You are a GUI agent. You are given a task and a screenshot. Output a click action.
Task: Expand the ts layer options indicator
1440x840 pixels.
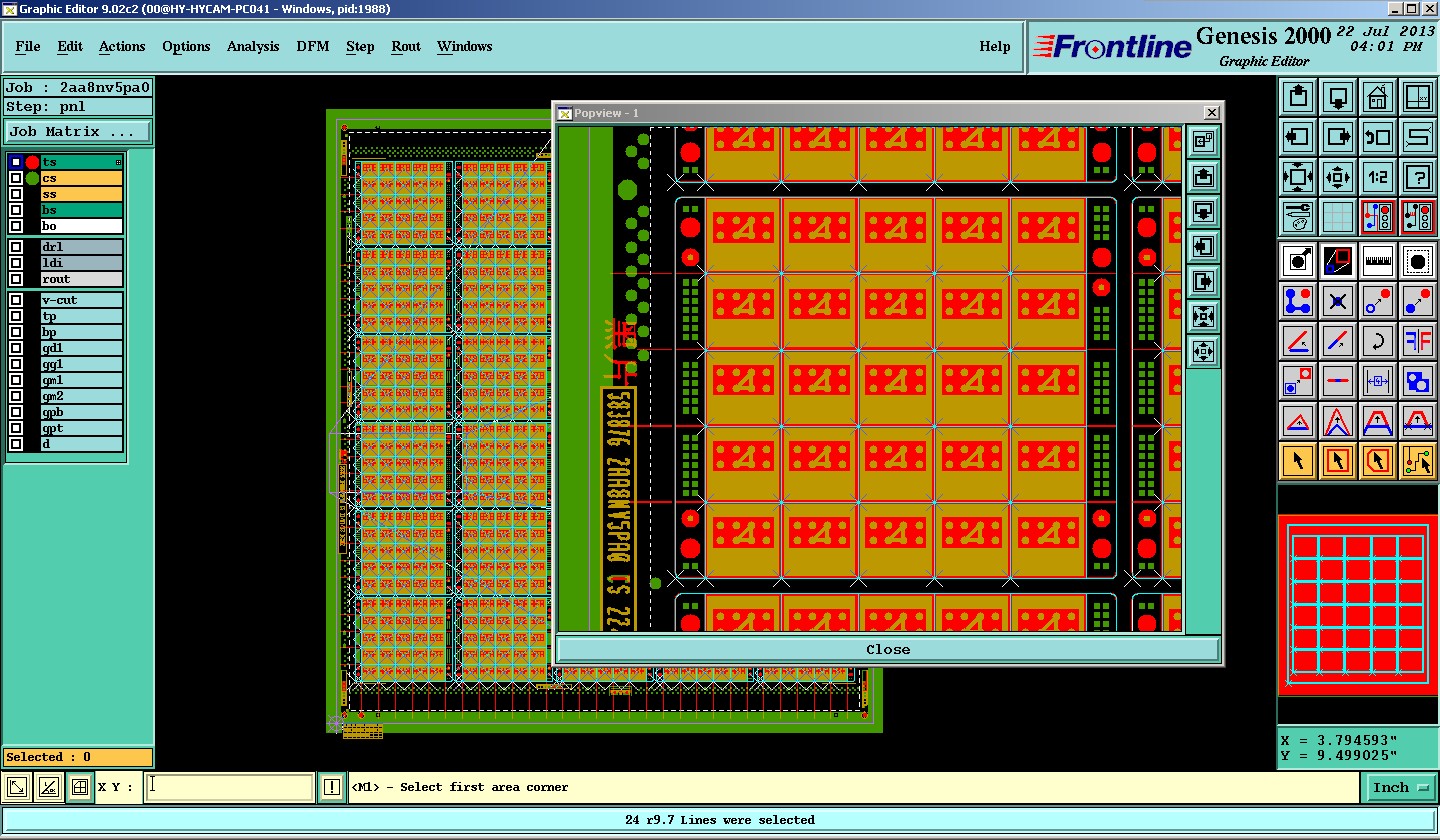pos(118,162)
